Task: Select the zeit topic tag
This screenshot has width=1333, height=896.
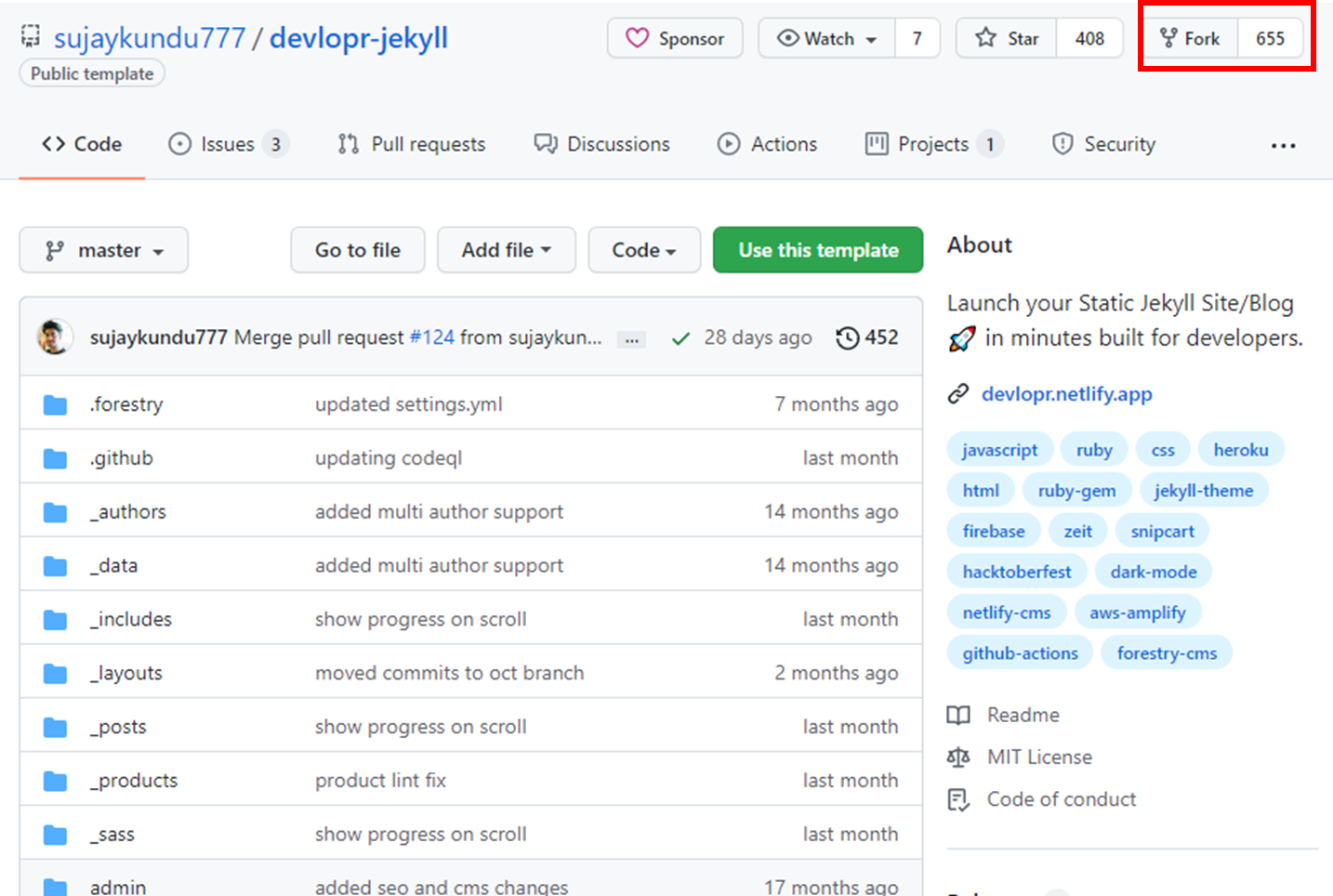Action: click(x=1078, y=532)
